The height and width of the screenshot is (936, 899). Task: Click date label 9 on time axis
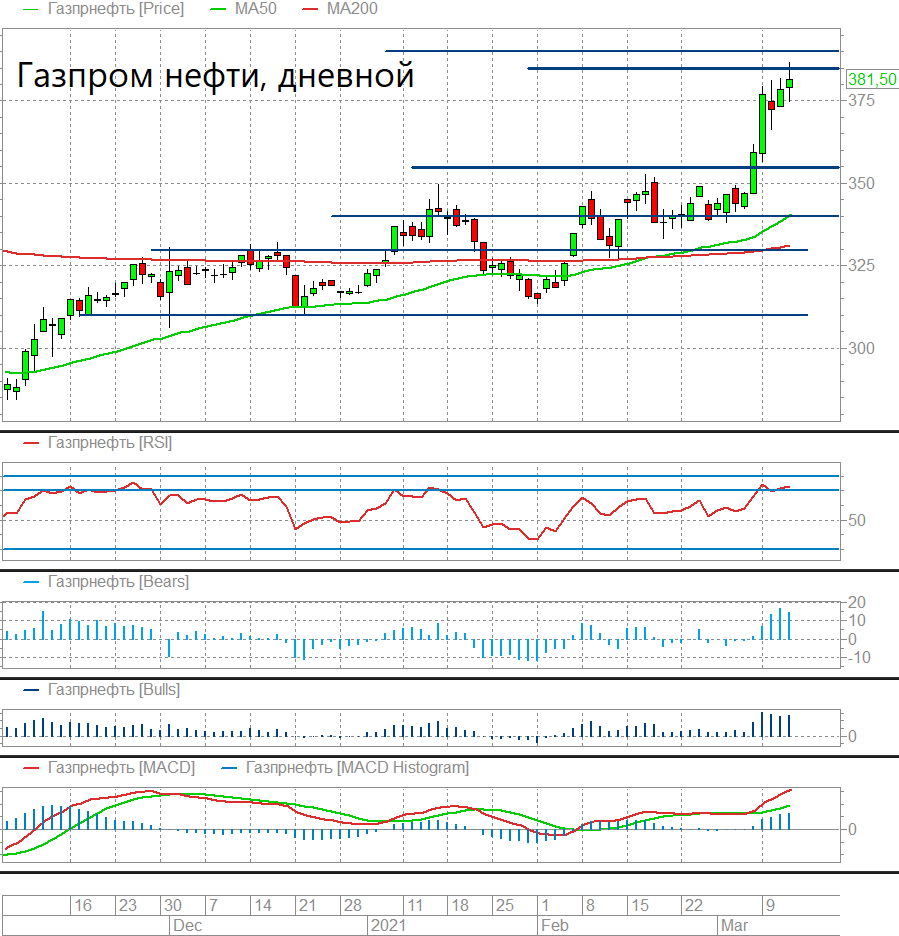click(771, 906)
